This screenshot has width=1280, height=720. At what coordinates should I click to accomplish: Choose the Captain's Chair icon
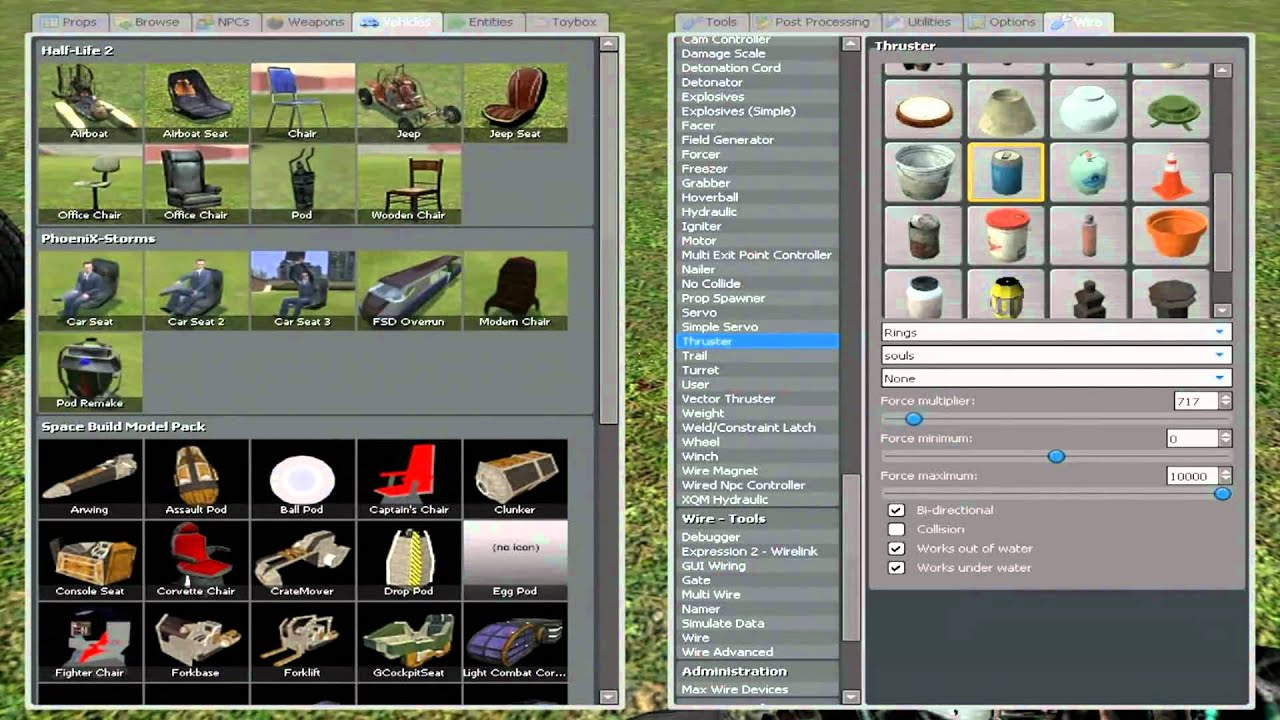[408, 478]
